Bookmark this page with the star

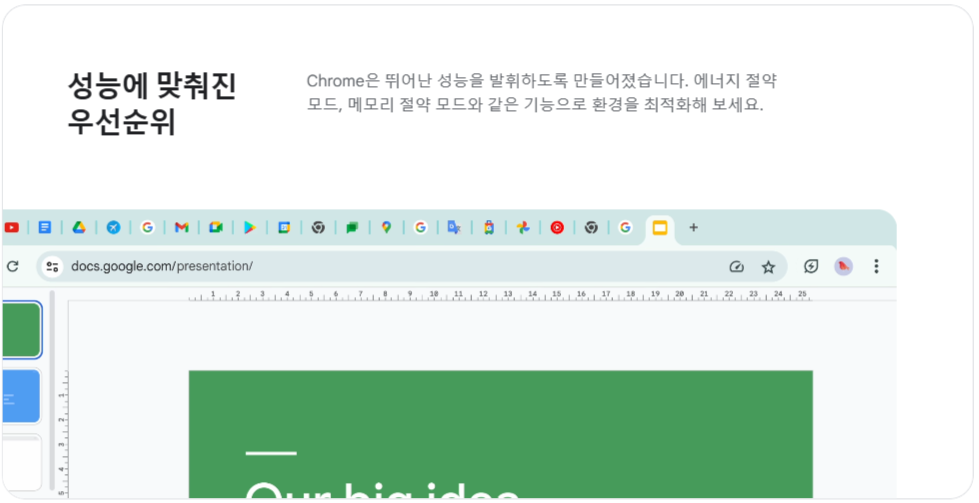pyautogui.click(x=768, y=267)
